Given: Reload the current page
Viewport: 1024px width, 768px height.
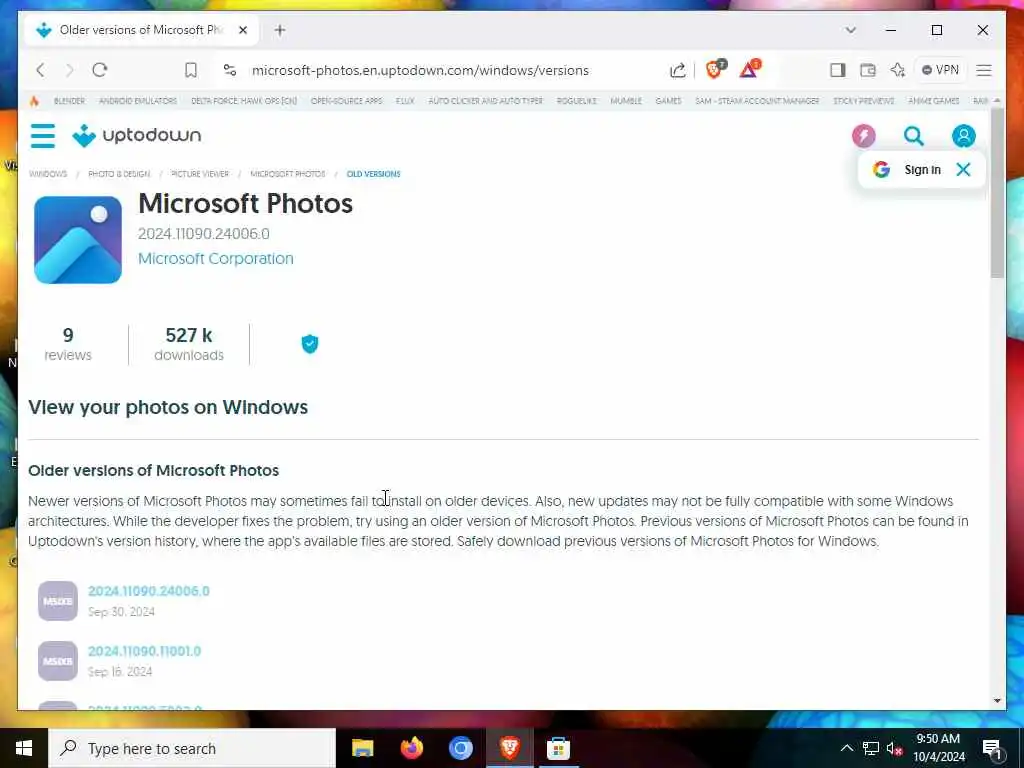Looking at the screenshot, I should pyautogui.click(x=99, y=70).
